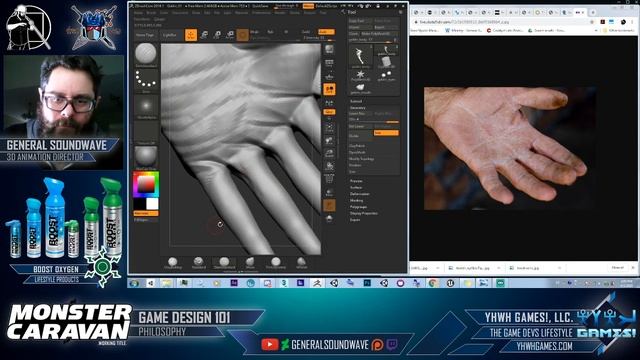
Task: Select the Cylinder3D tool thumbnail
Action: [386, 62]
